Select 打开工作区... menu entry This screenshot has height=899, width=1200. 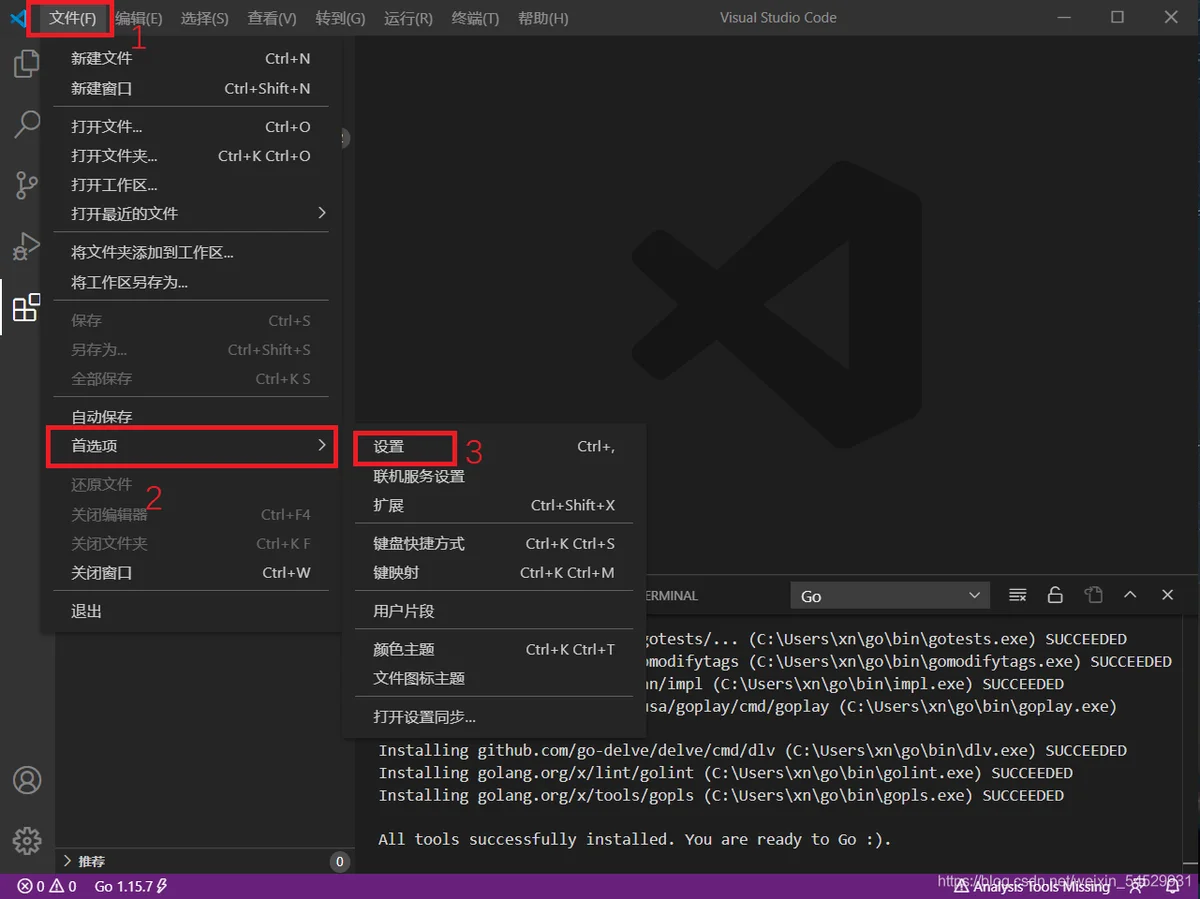[x=191, y=185]
